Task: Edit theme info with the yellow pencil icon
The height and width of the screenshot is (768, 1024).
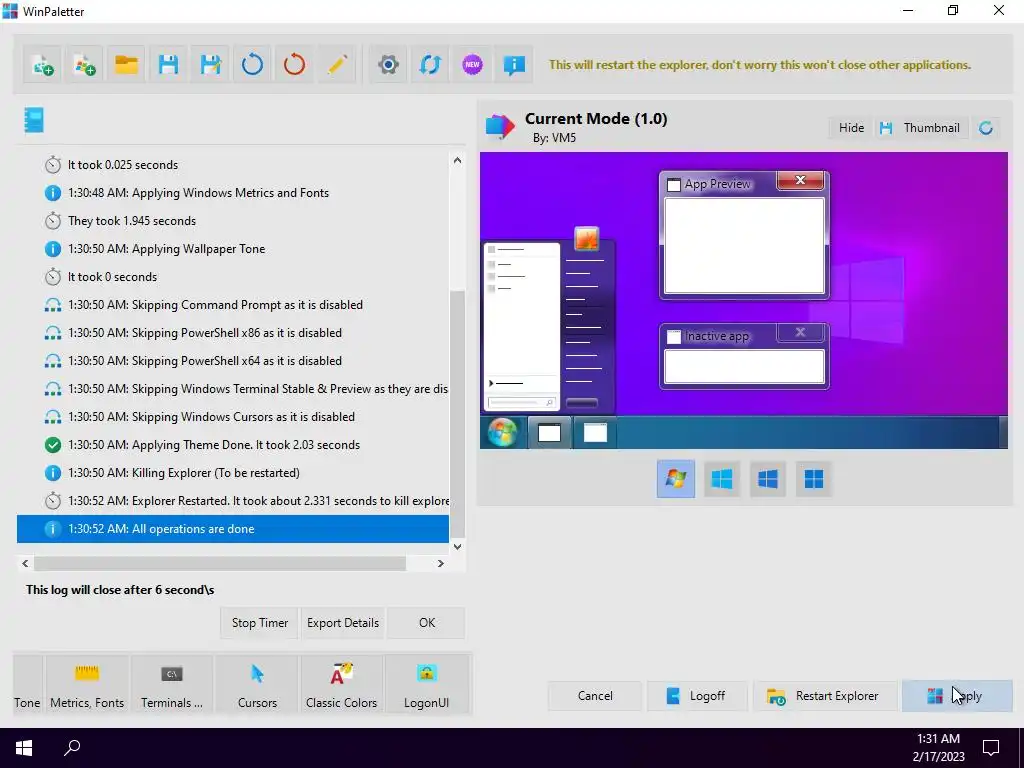Action: pyautogui.click(x=336, y=65)
